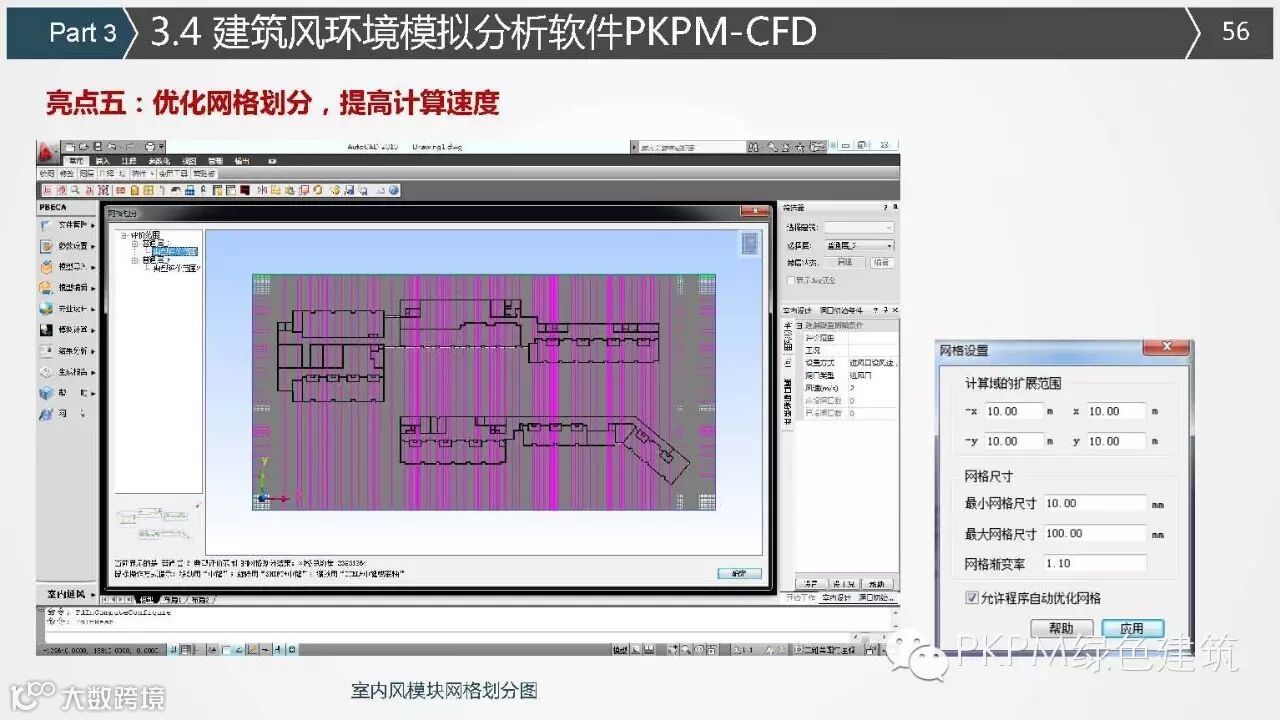Switch to the 视图 ribbon tab
This screenshot has height=720, width=1280.
pos(187,161)
